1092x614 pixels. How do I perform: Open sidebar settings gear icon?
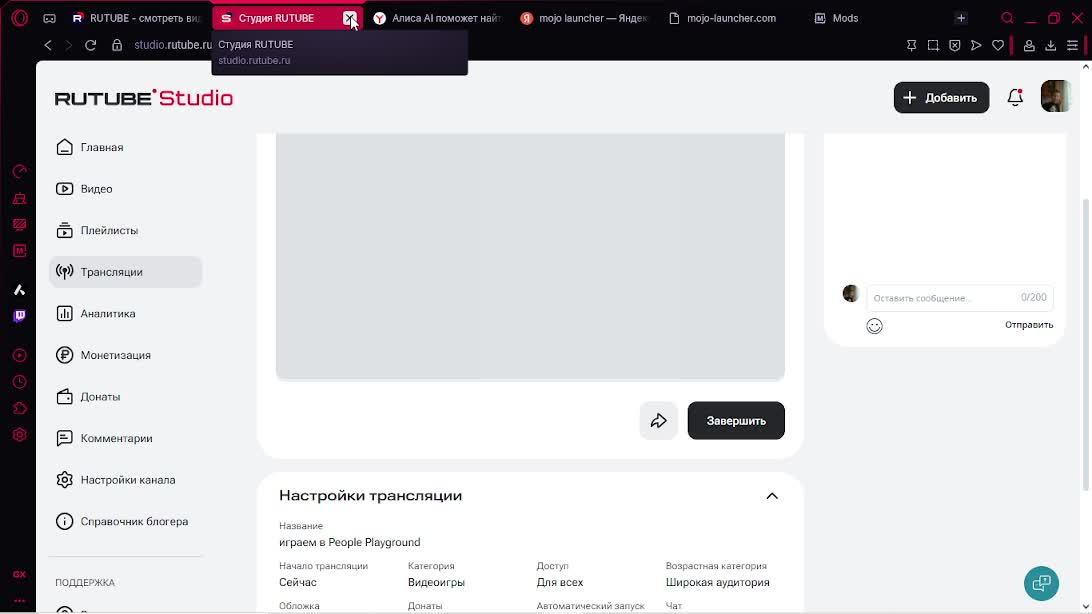point(20,435)
